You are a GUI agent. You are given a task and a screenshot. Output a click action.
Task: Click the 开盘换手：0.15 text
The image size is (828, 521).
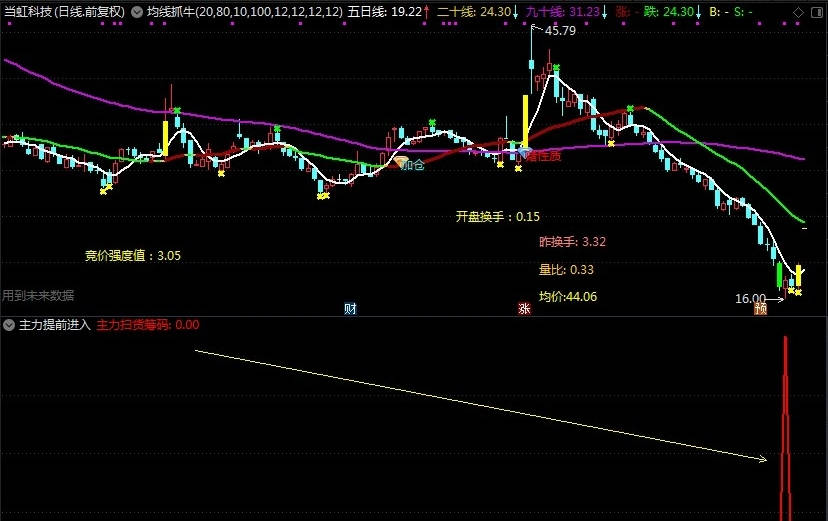(x=498, y=216)
